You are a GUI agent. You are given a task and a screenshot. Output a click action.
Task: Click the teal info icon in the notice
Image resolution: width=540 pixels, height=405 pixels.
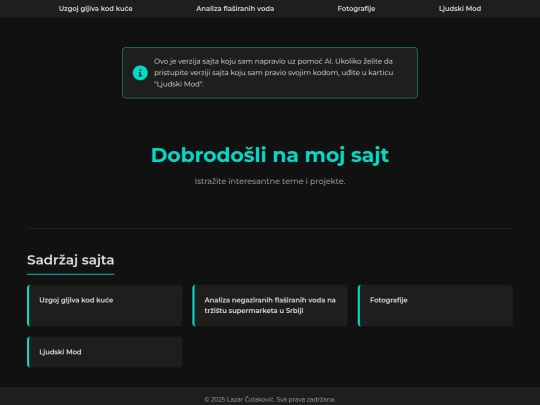click(x=140, y=73)
